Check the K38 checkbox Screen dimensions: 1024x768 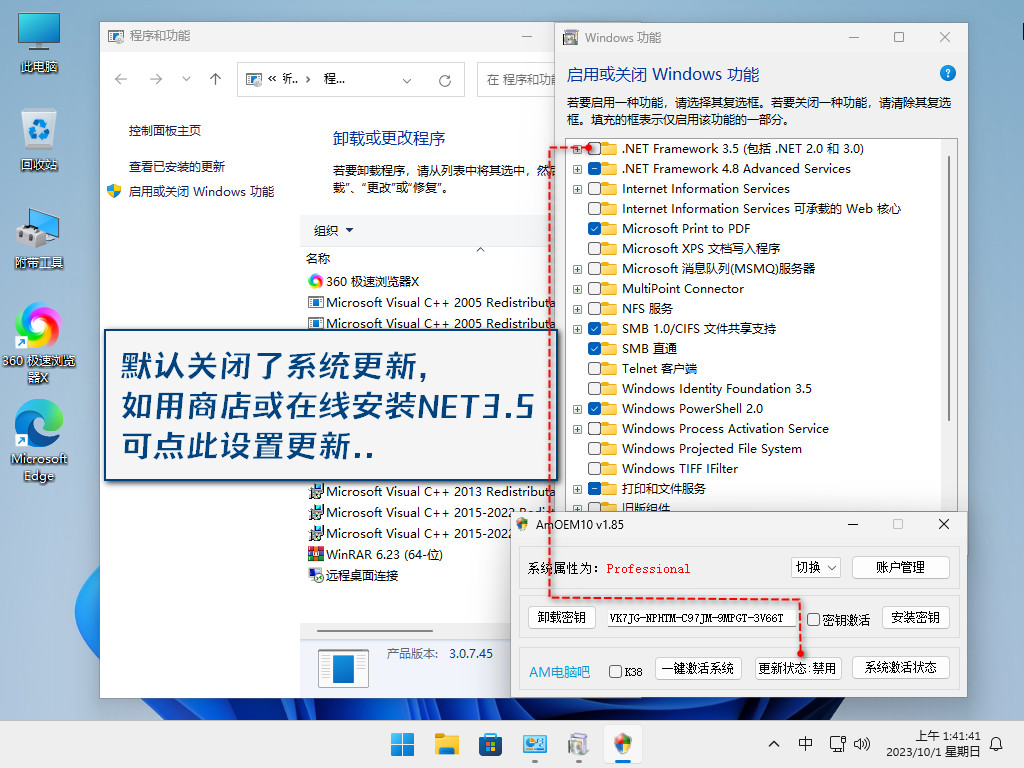click(615, 671)
